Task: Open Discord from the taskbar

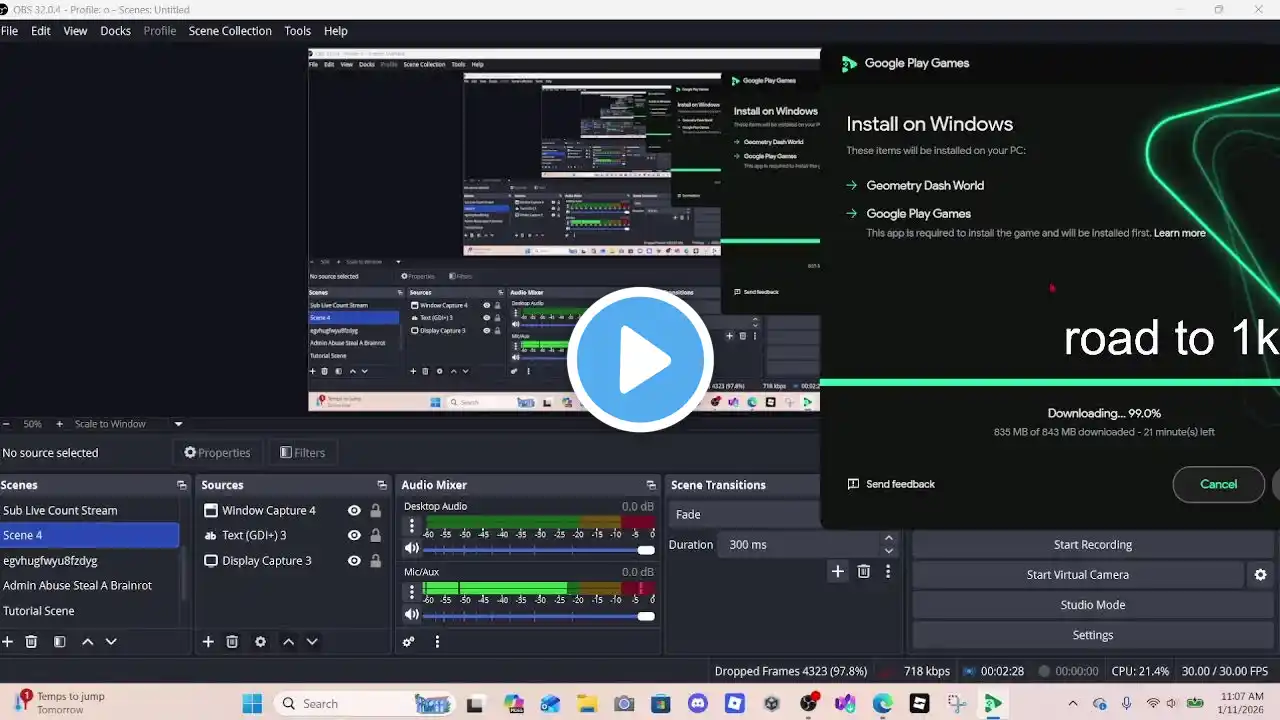Action: tap(697, 704)
